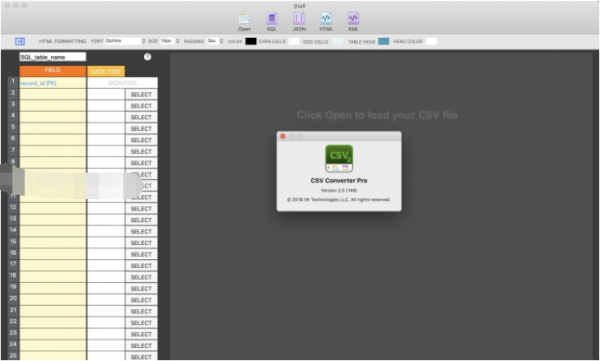
Task: Open SELECT data type for row 13
Action: click(141, 221)
